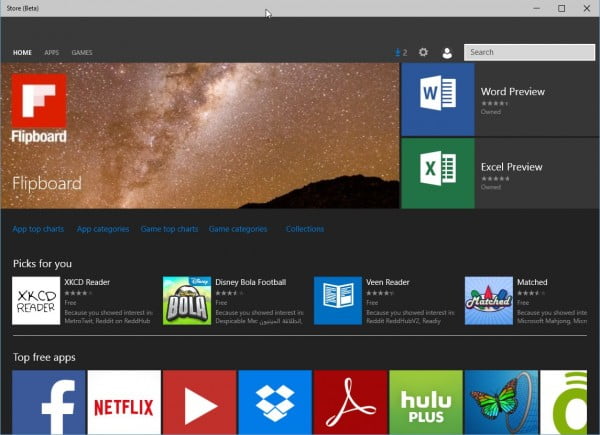Screen dimensions: 600x435
Task: Open the user account icon
Action: click(x=447, y=53)
